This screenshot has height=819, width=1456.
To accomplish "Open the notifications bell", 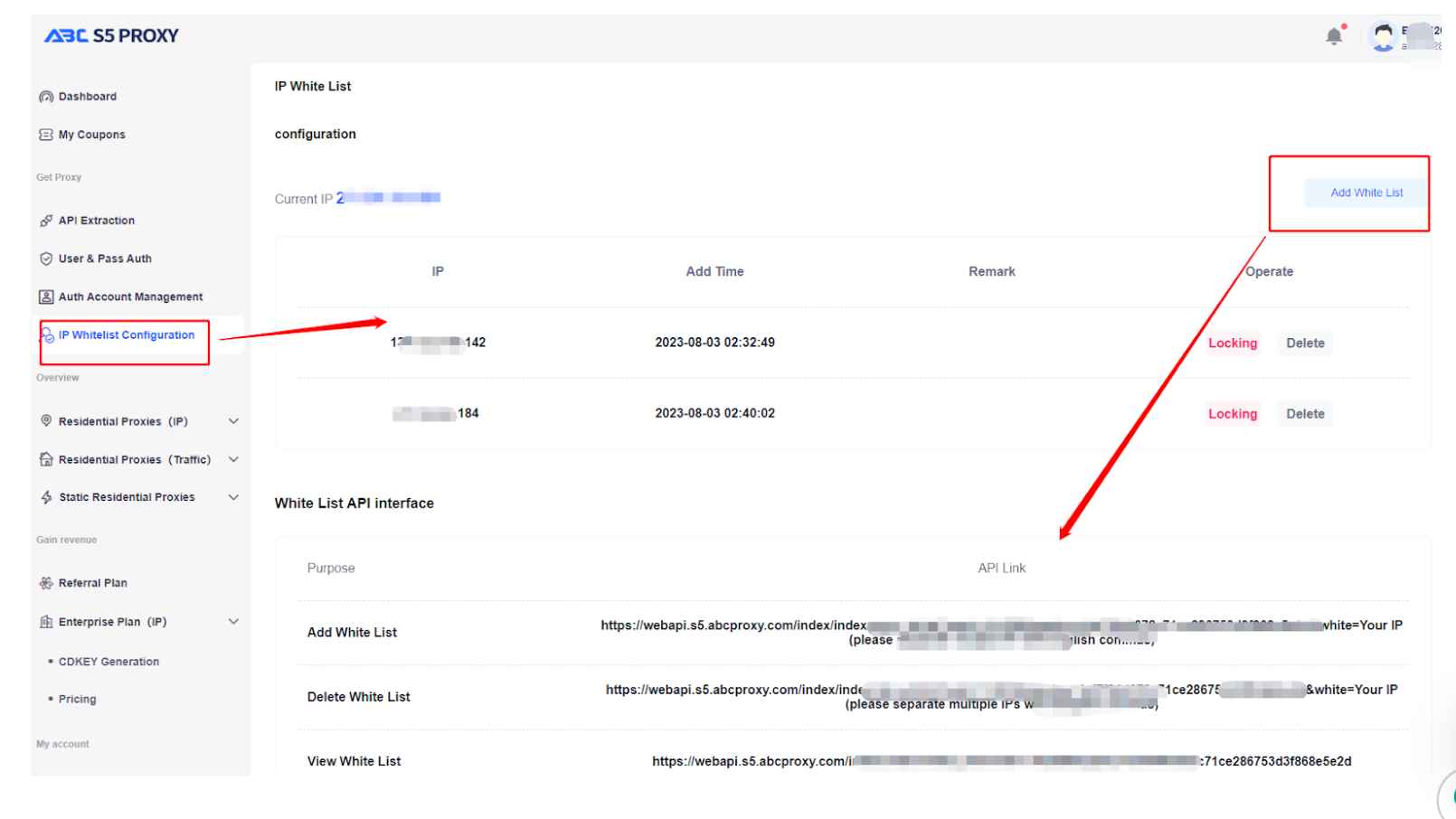I will click(x=1334, y=36).
